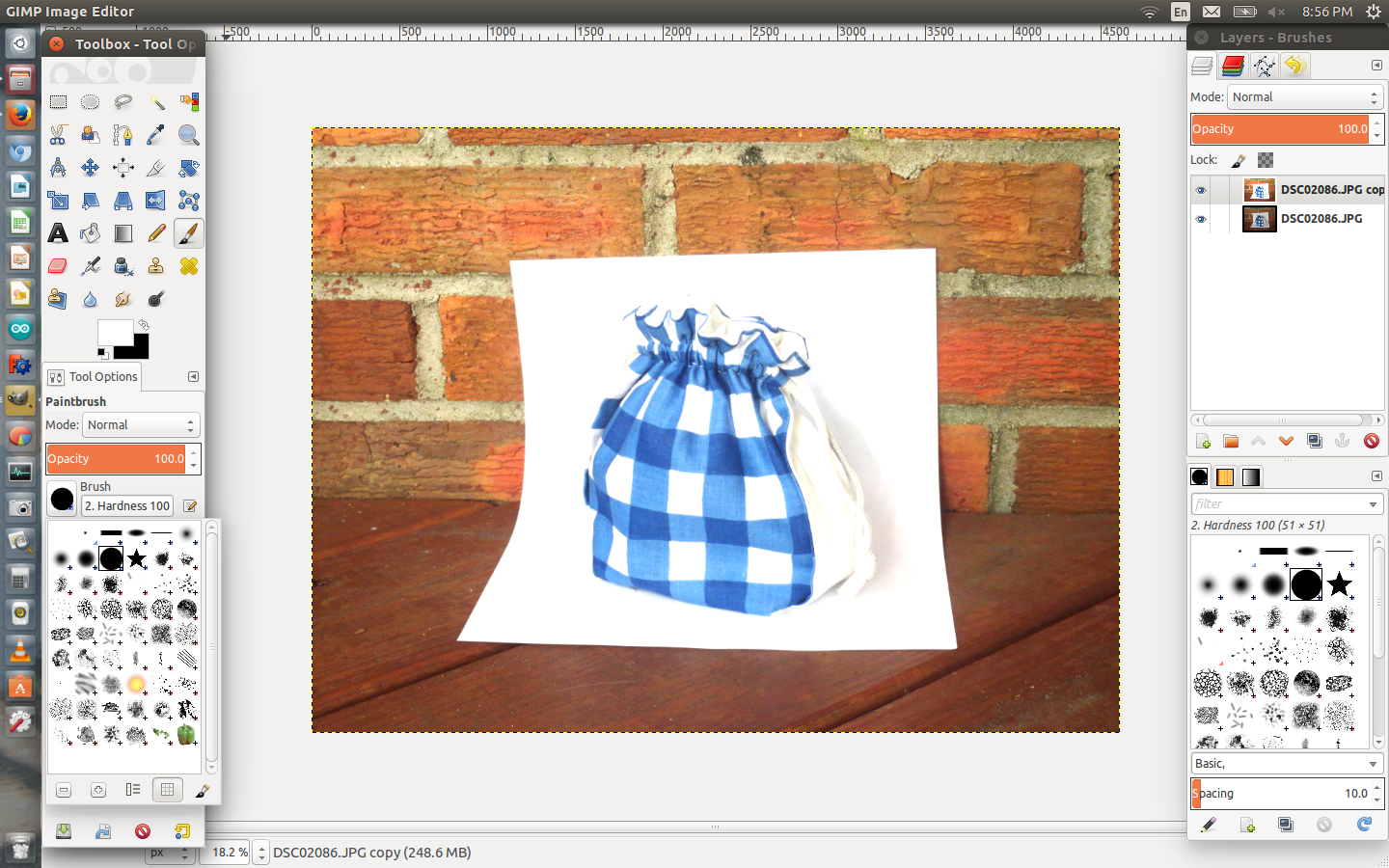The height and width of the screenshot is (868, 1389).
Task: Toggle Lock alpha channel checkerboard button
Action: coord(1266,160)
